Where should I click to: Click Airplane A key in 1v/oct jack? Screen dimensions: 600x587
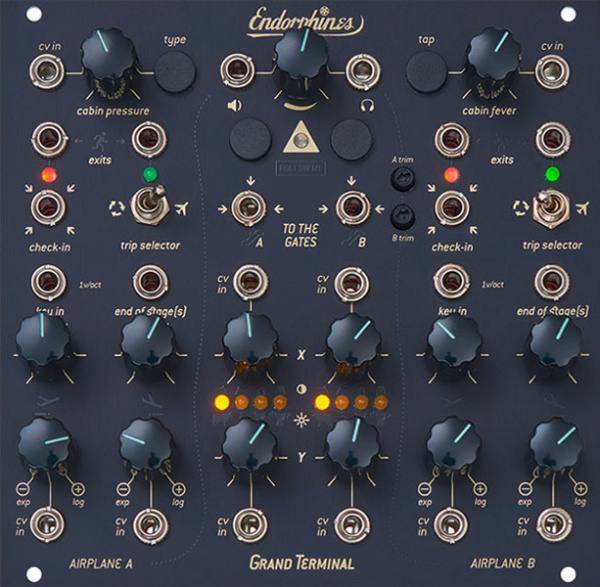(x=48, y=282)
